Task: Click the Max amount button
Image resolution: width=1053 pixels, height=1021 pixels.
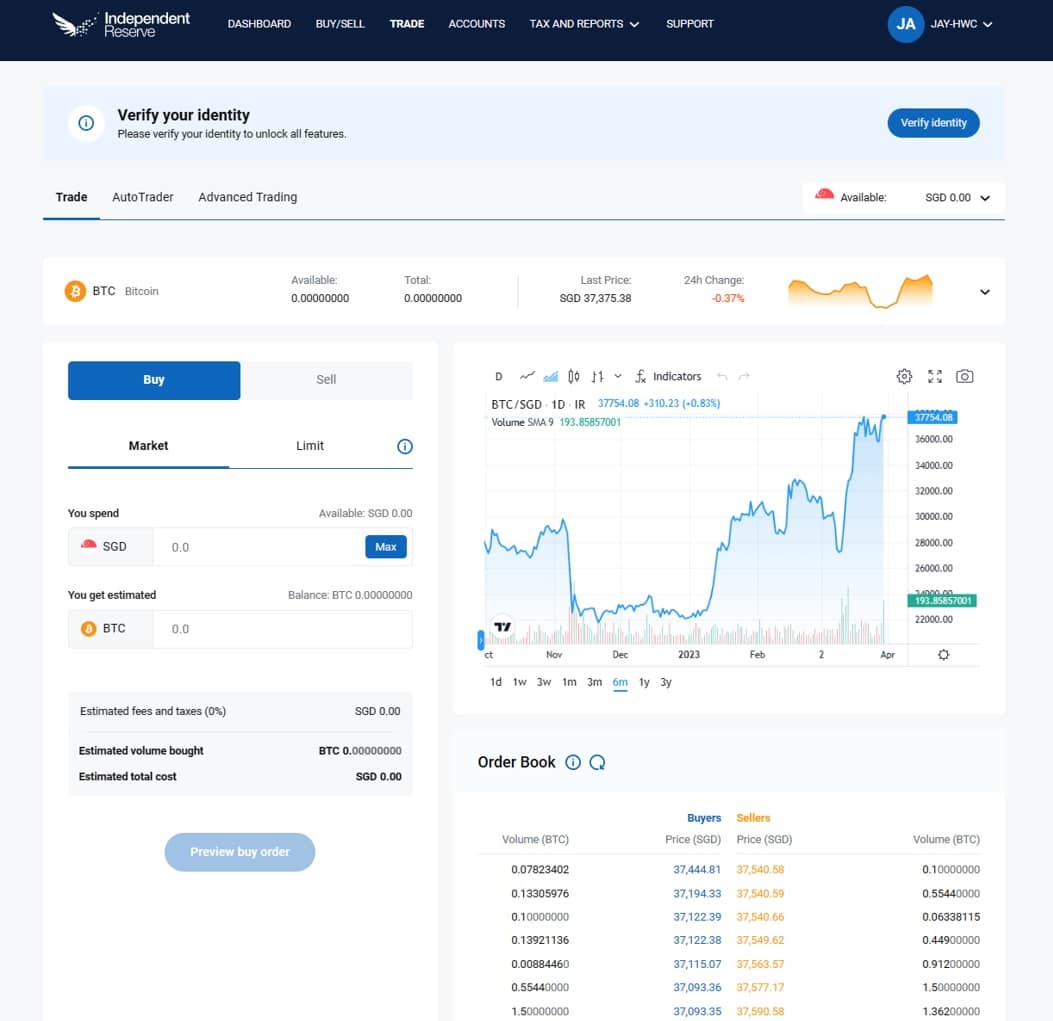Action: pyautogui.click(x=385, y=547)
